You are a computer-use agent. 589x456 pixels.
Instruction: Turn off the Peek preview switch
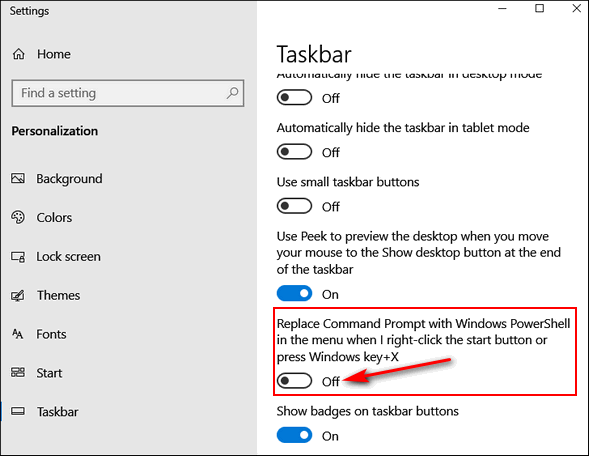[294, 293]
